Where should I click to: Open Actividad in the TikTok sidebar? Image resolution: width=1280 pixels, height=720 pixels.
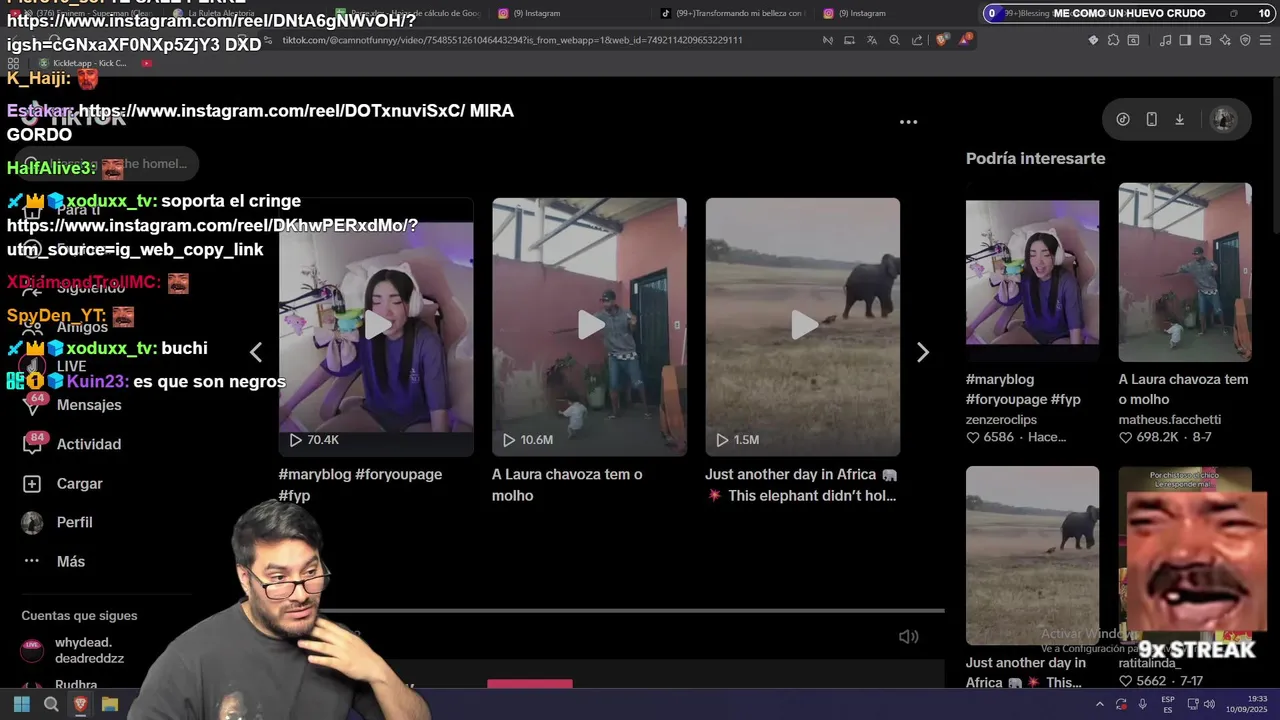tap(89, 444)
